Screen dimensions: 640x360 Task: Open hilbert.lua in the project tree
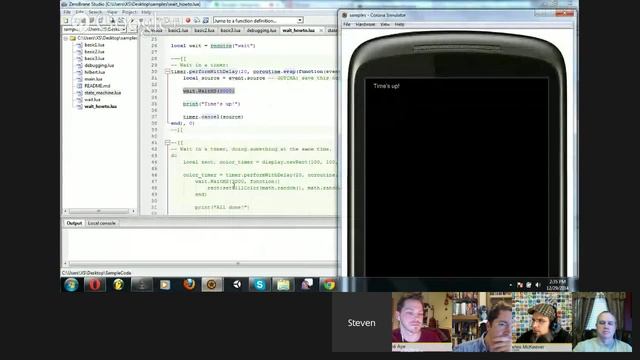pos(95,72)
